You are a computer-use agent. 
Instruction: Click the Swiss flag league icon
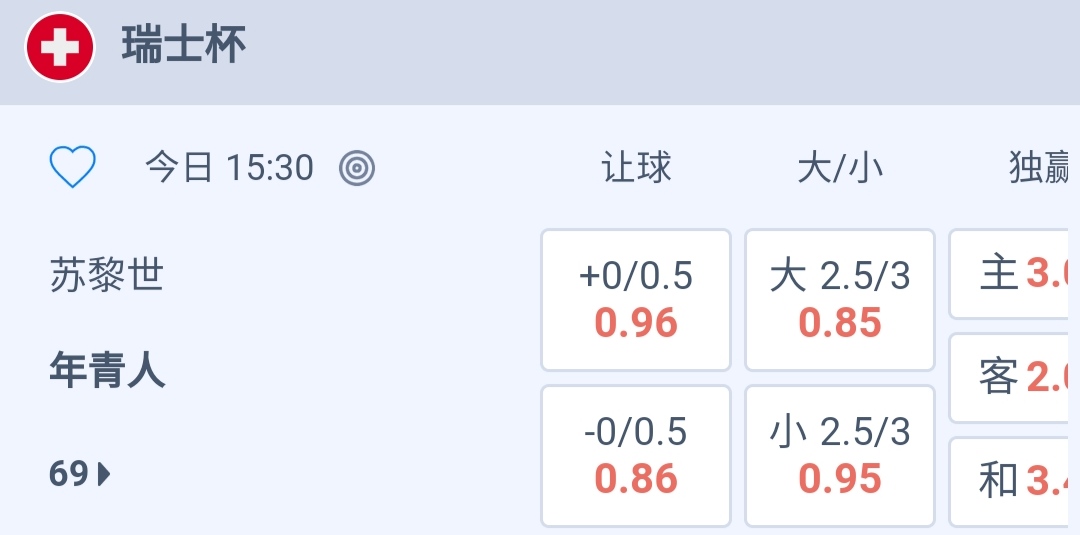(60, 47)
